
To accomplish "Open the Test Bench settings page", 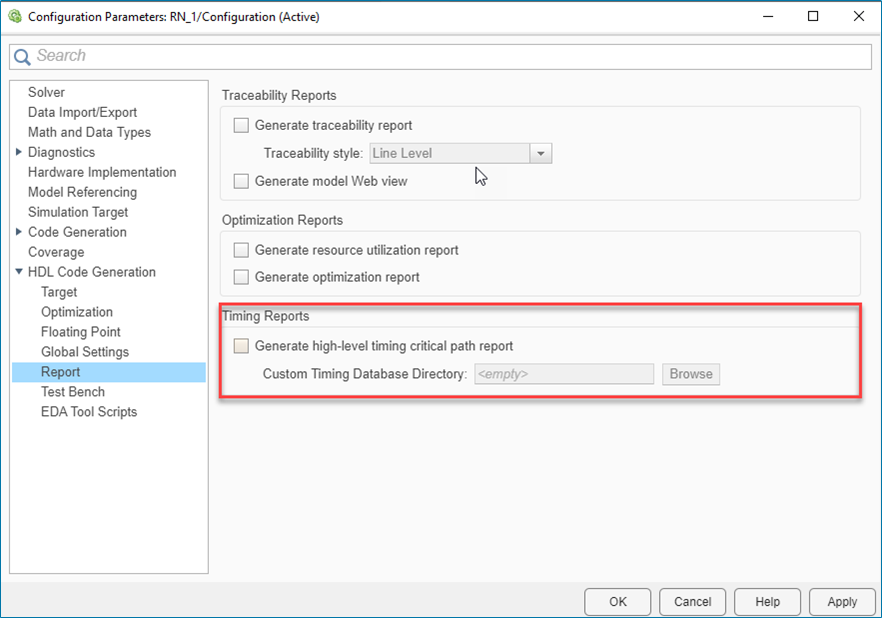I will (x=73, y=392).
